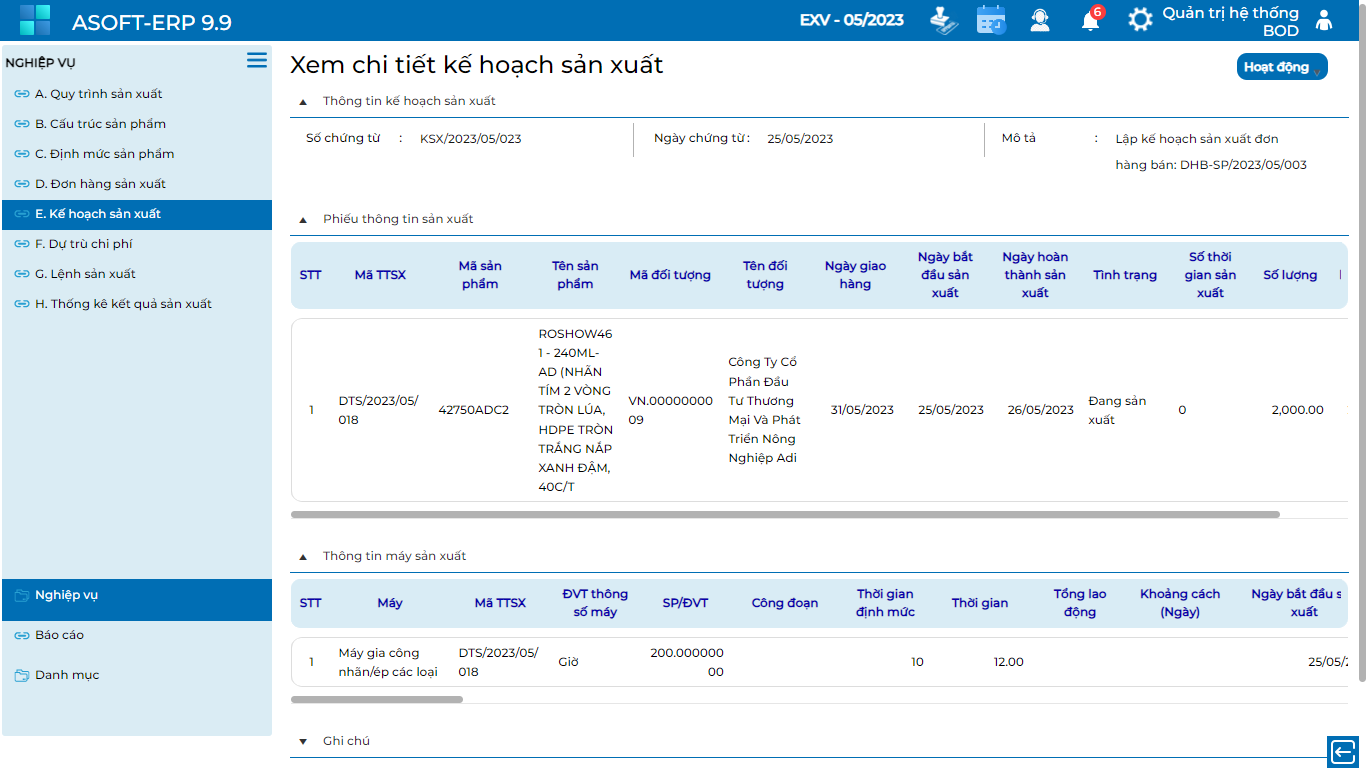Viewport: 1366px width, 768px height.
Task: Click the user profile icon
Action: [1324, 20]
